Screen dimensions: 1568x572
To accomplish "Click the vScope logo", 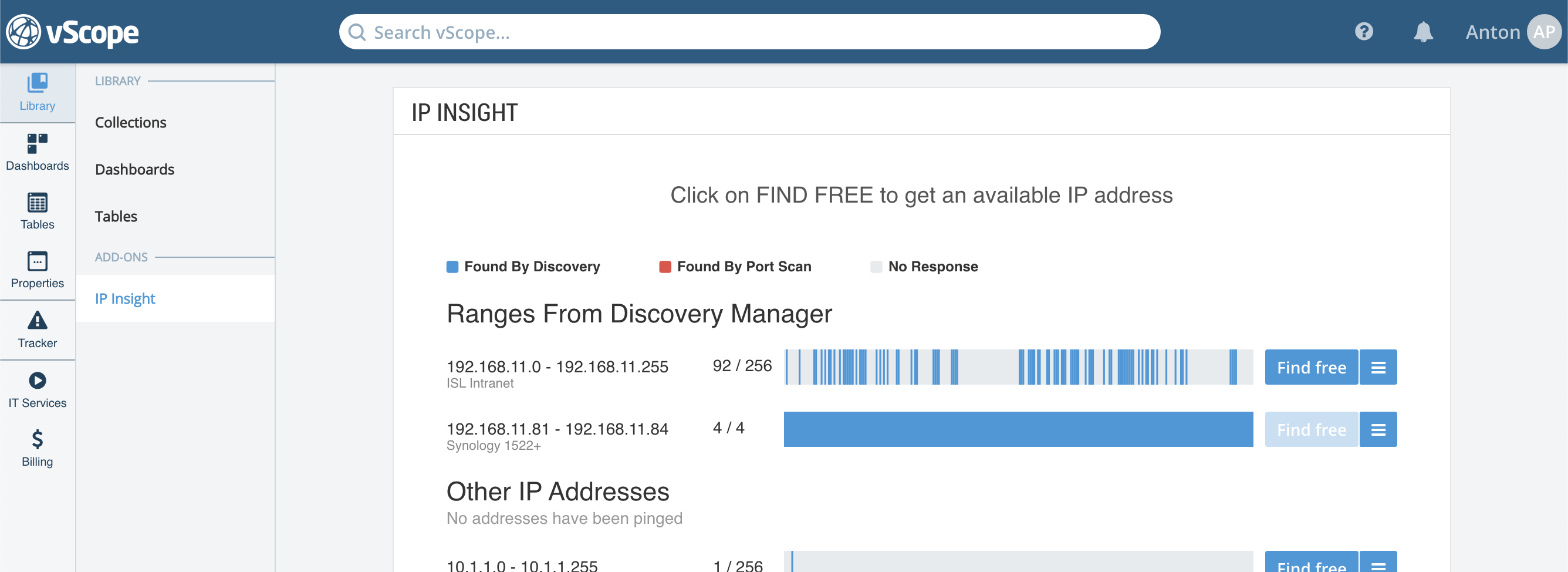I will tap(72, 32).
